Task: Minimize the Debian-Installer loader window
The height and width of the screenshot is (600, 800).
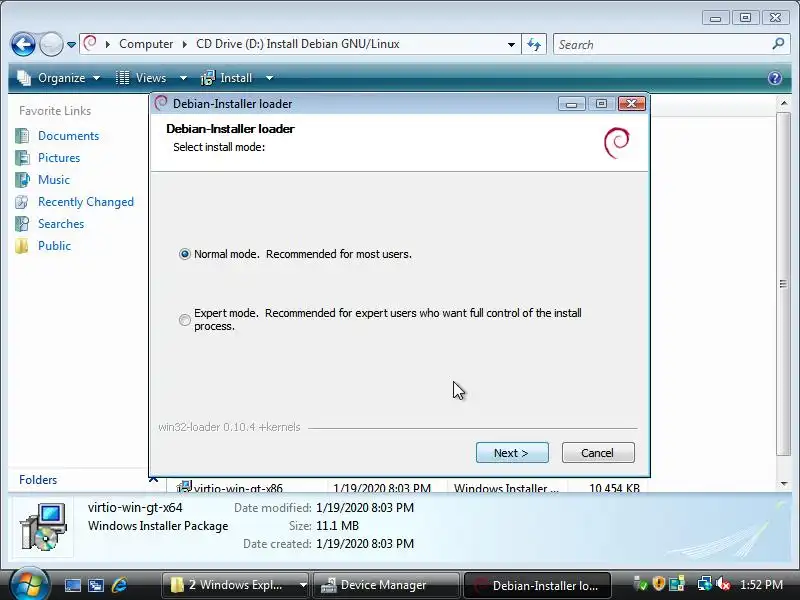Action: 571,104
